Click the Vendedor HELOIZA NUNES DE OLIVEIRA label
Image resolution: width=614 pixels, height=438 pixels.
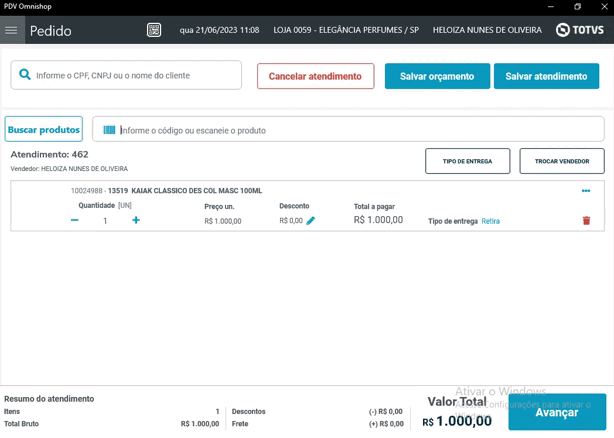pos(69,169)
